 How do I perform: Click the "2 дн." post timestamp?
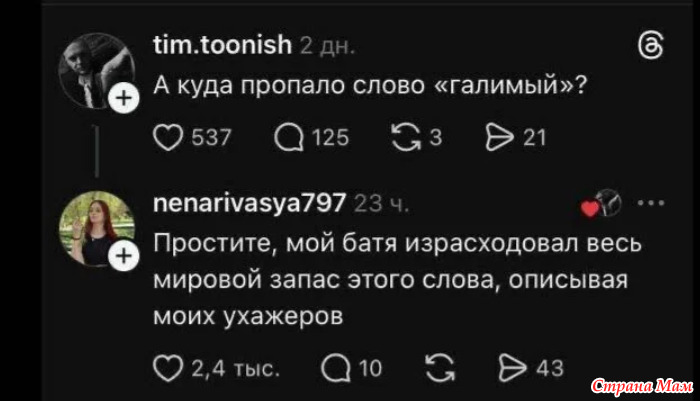click(327, 46)
